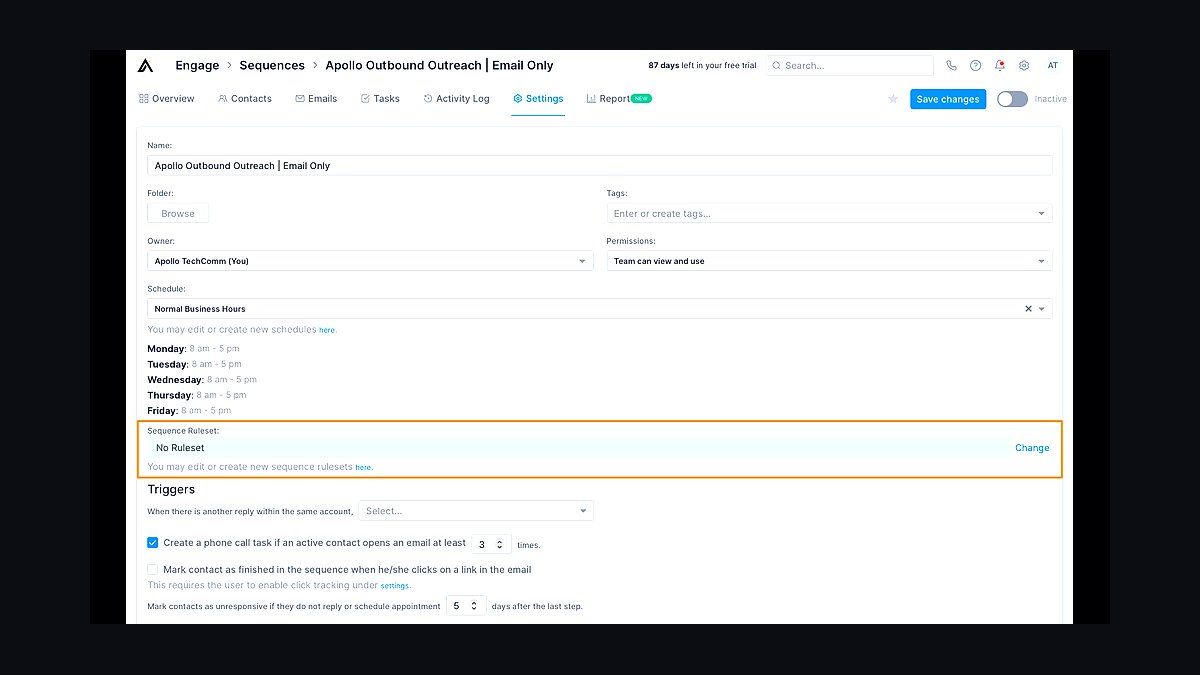The width and height of the screenshot is (1200, 675).
Task: Open the Owner dropdown
Action: click(x=371, y=261)
